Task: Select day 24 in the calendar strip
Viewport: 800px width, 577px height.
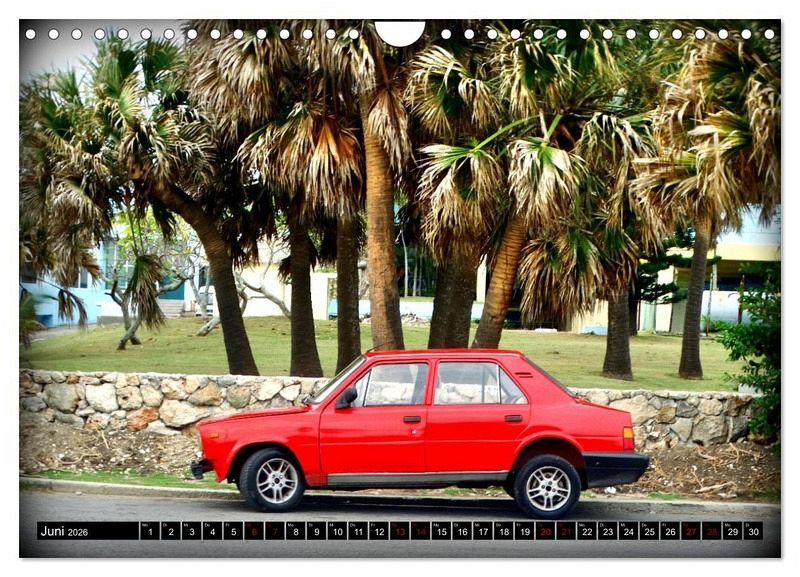Action: pos(629,531)
